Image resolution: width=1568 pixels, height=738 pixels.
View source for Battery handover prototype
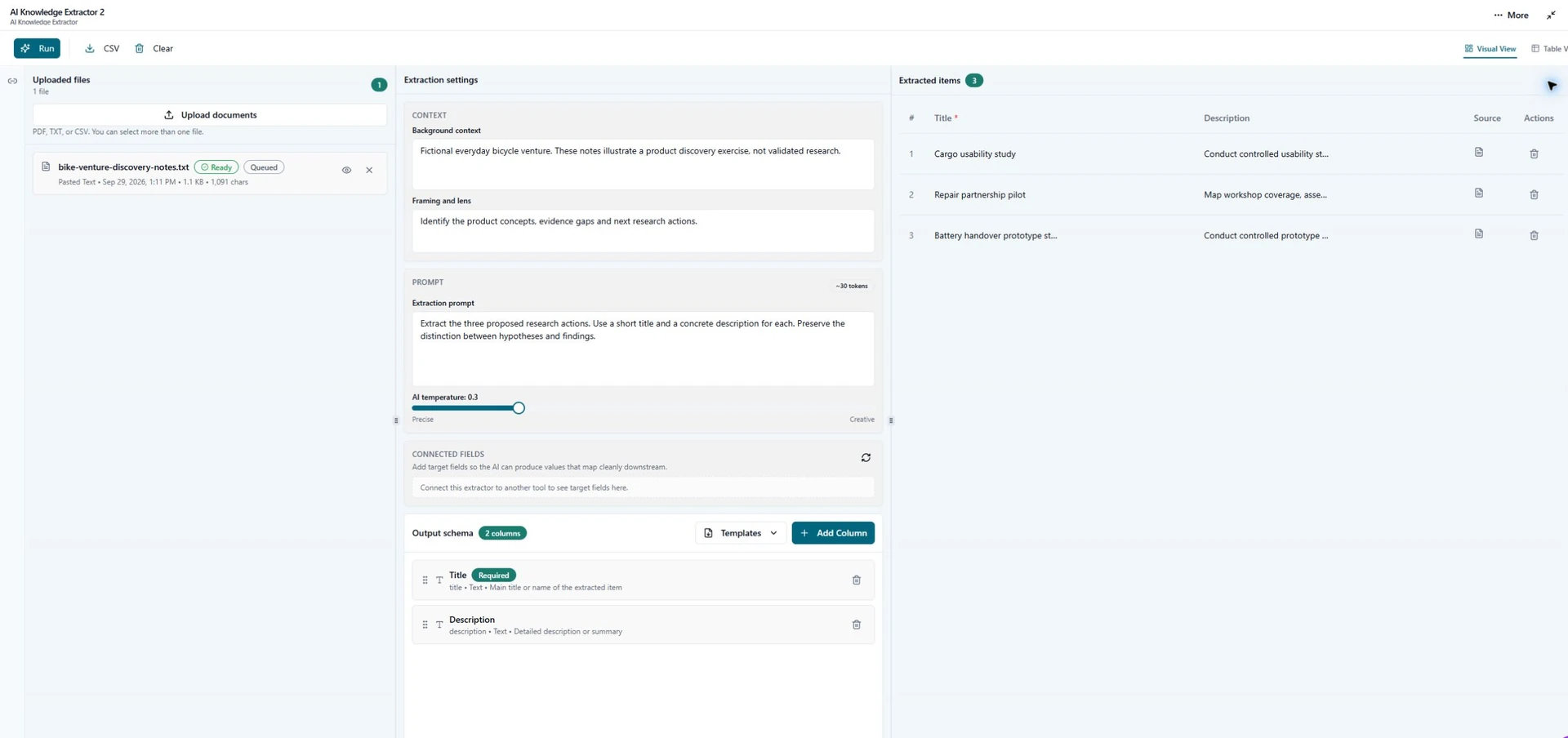[1478, 234]
